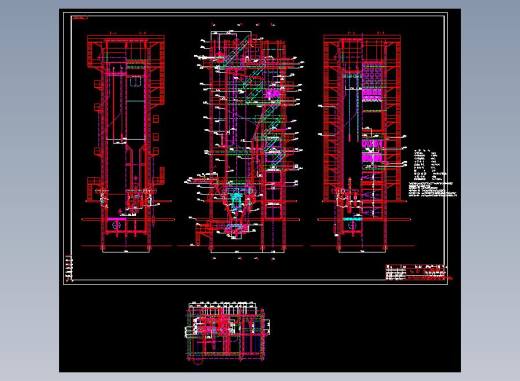This screenshot has height=381, width=520.
Task: Click the cyan burner component in center view
Action: pyautogui.click(x=236, y=200)
